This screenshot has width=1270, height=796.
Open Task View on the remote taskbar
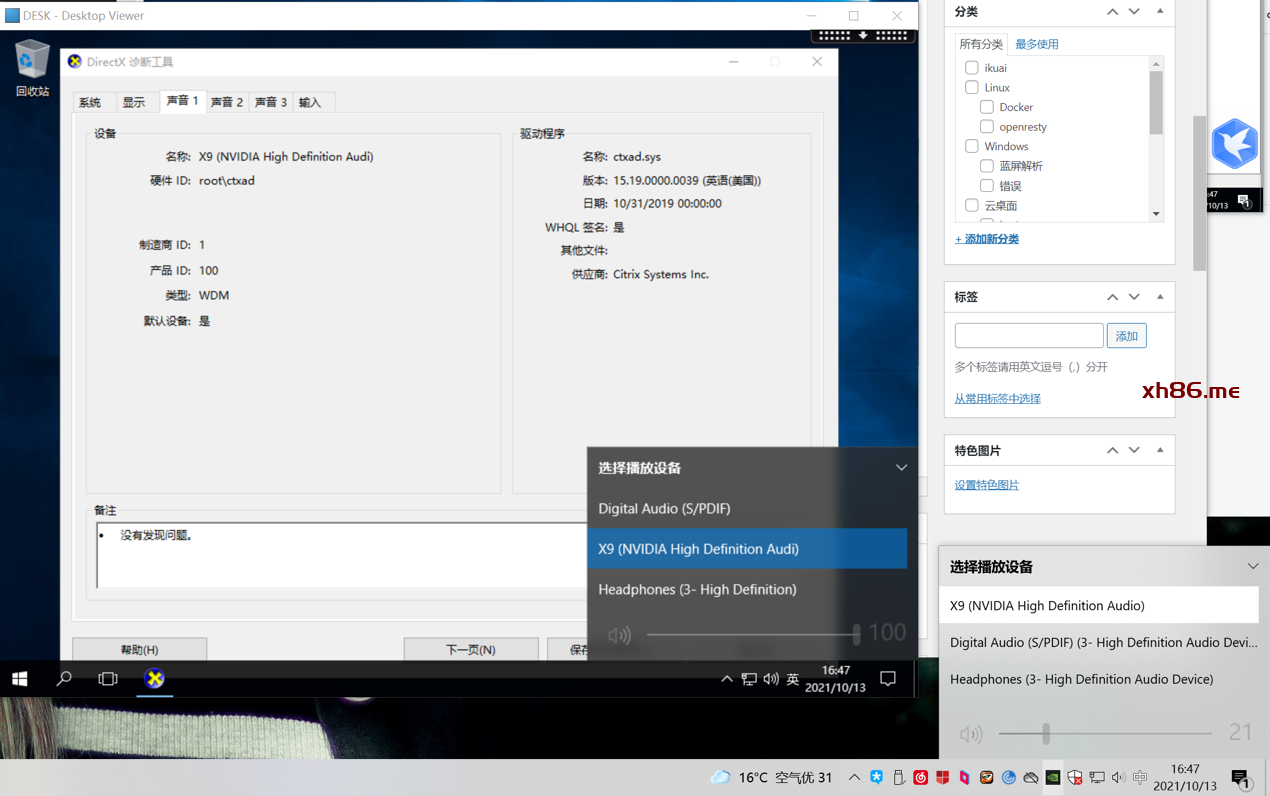[108, 679]
